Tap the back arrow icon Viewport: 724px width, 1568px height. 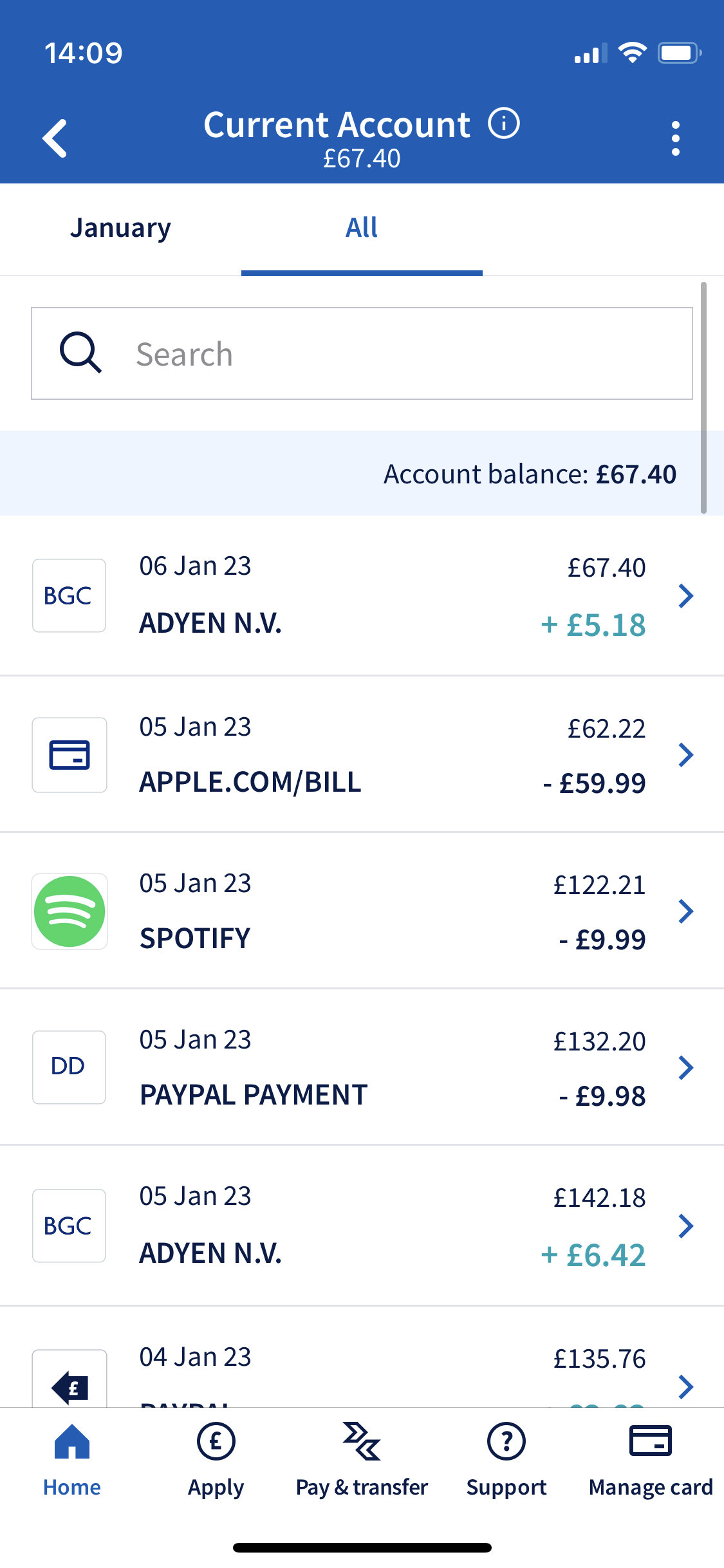(x=55, y=138)
